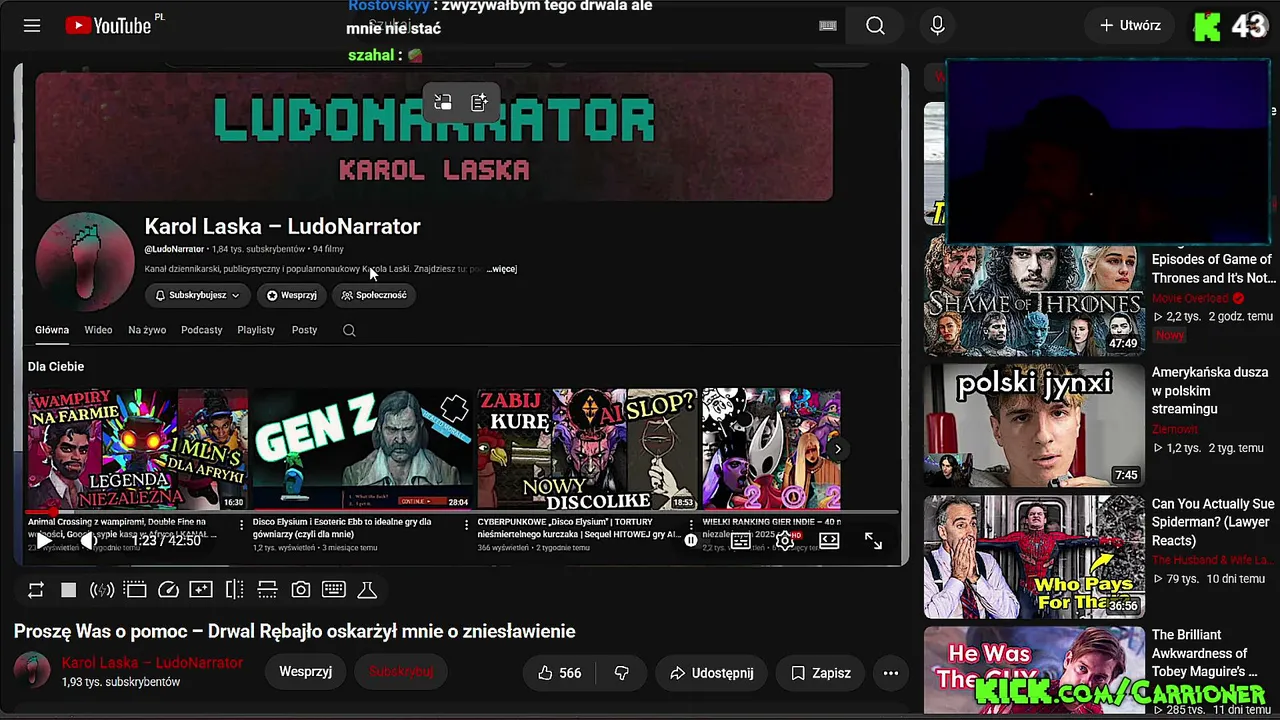The image size is (1280, 720).
Task: Mute the video with the speaker icon
Action: tap(88, 540)
